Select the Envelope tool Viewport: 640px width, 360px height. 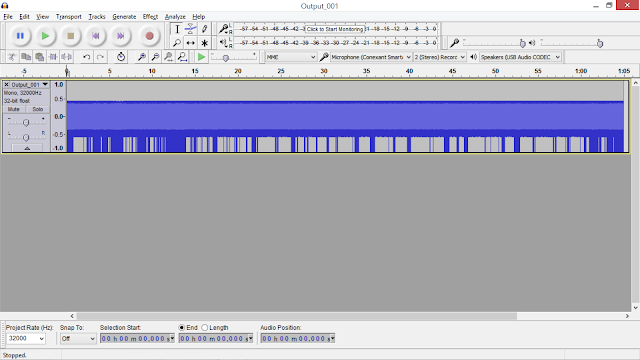pyautogui.click(x=191, y=29)
